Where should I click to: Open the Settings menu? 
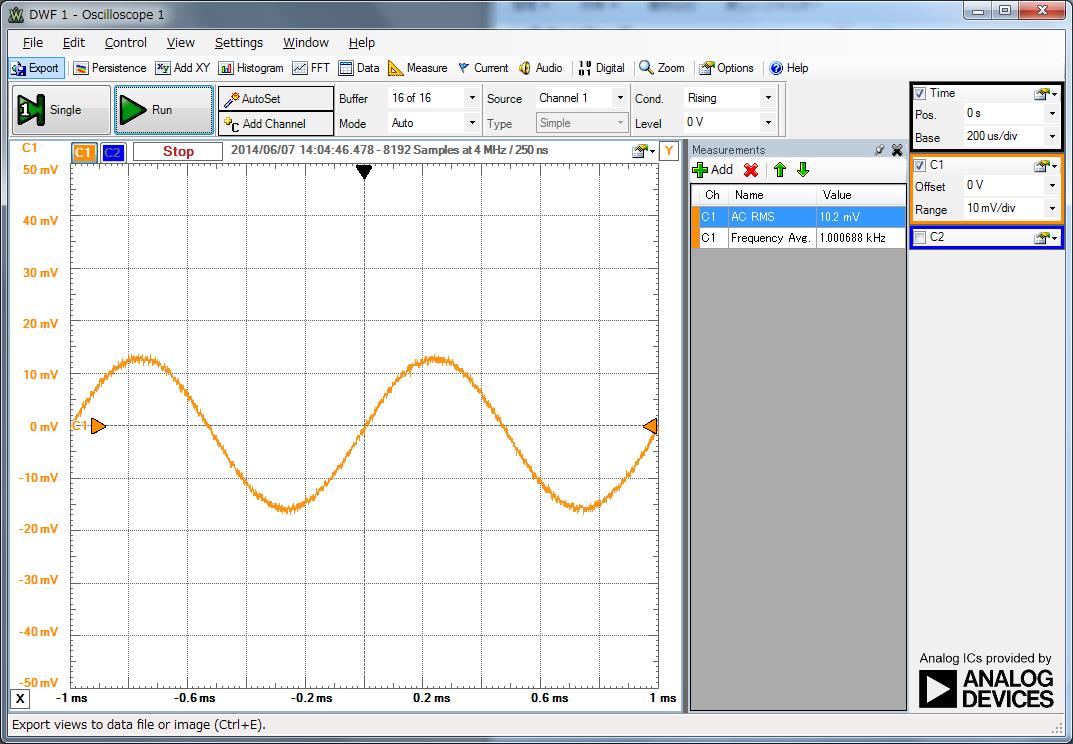point(238,42)
